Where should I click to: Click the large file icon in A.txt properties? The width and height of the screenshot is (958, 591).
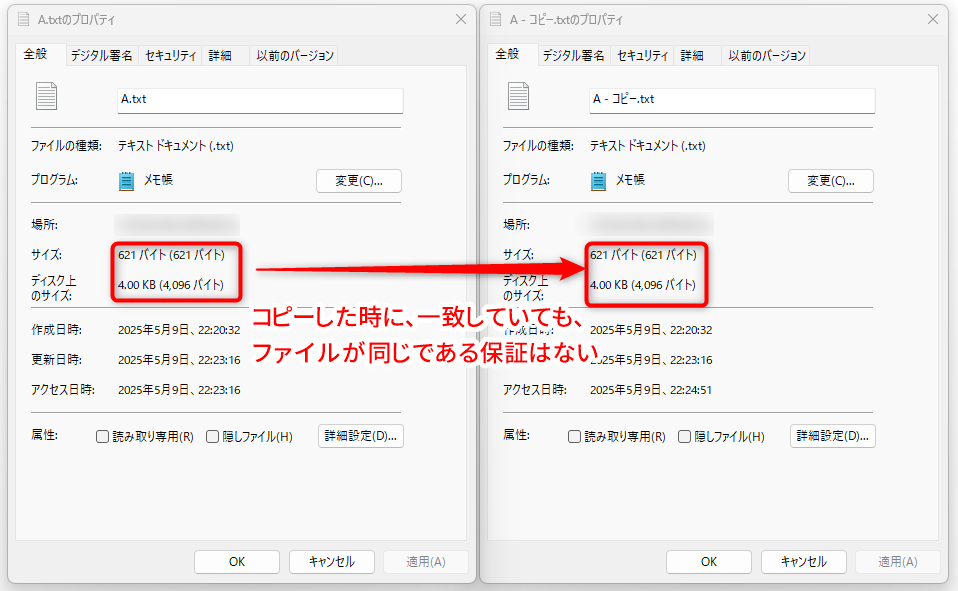[46, 96]
